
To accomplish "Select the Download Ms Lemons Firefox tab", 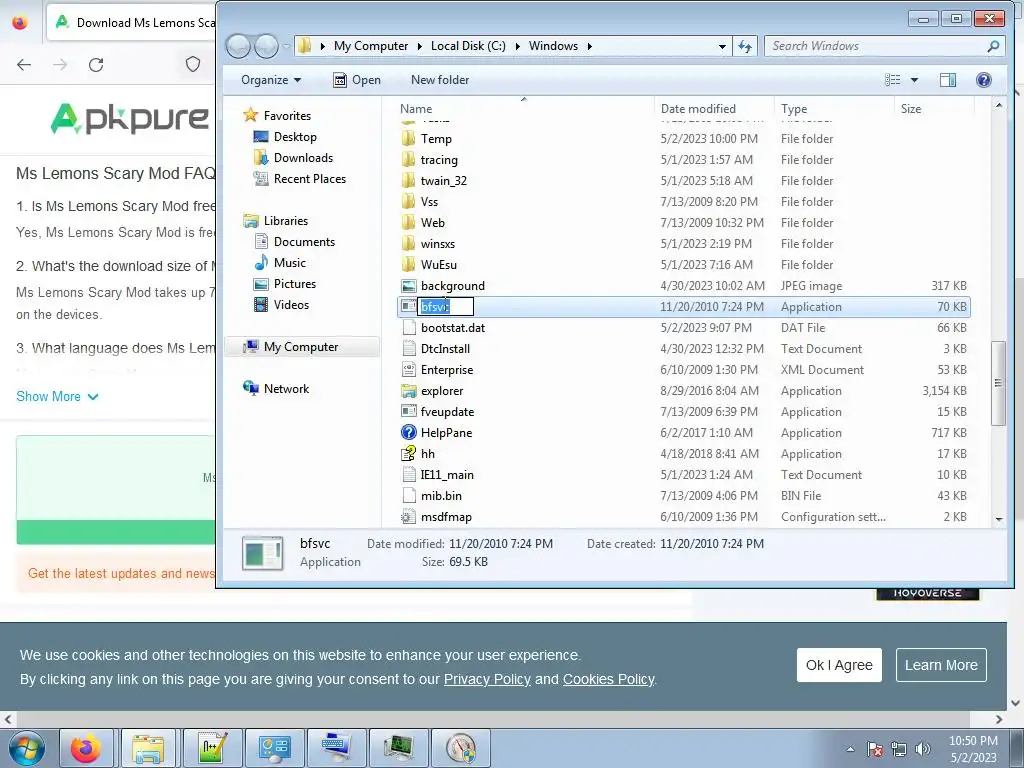I will click(x=133, y=22).
